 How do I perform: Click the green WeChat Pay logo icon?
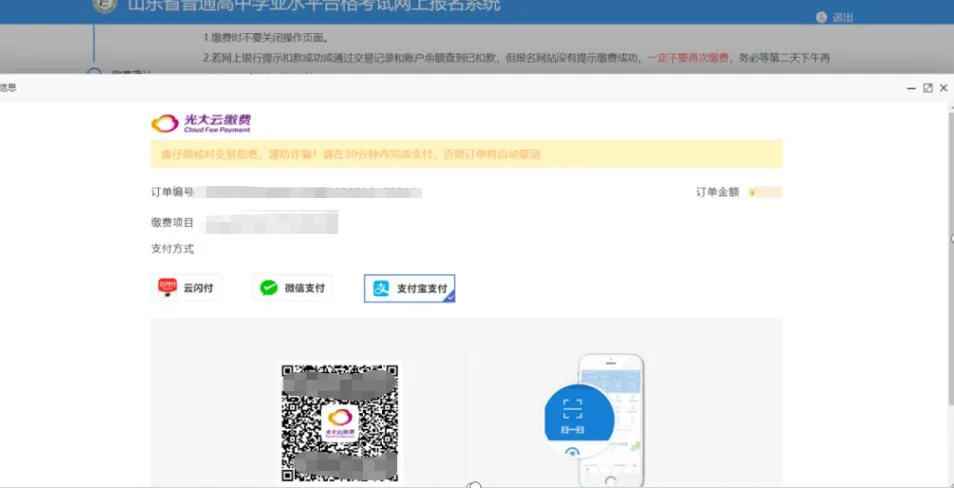pos(268,288)
